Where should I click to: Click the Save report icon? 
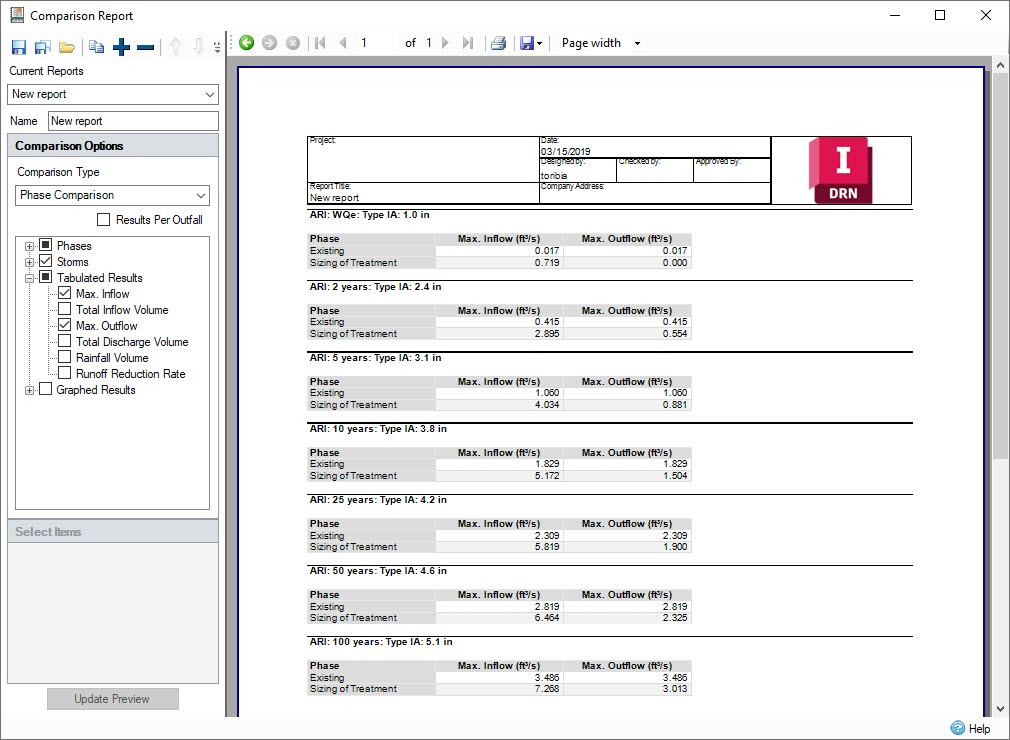point(19,47)
